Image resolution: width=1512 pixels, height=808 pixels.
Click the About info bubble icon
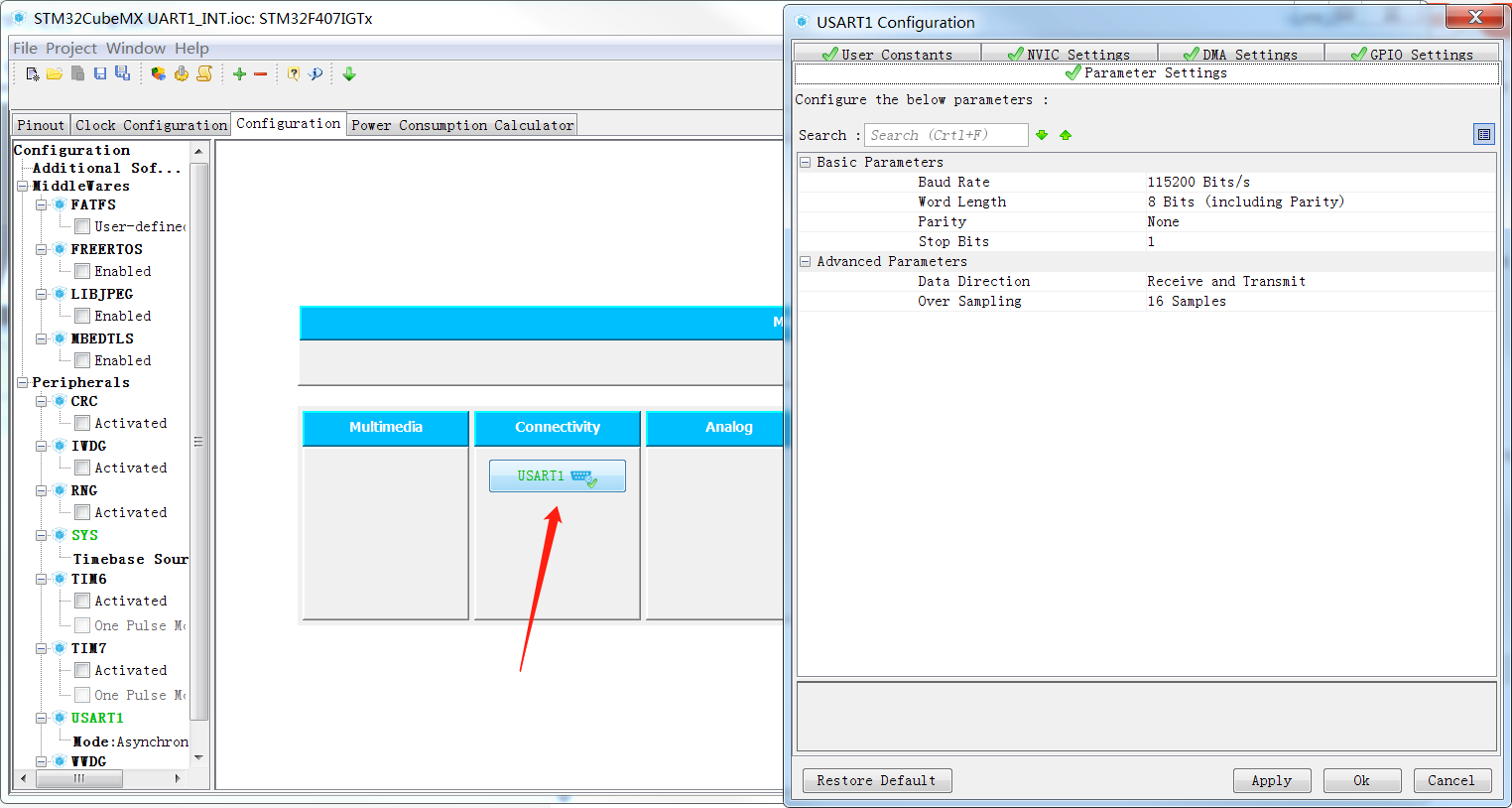(315, 73)
